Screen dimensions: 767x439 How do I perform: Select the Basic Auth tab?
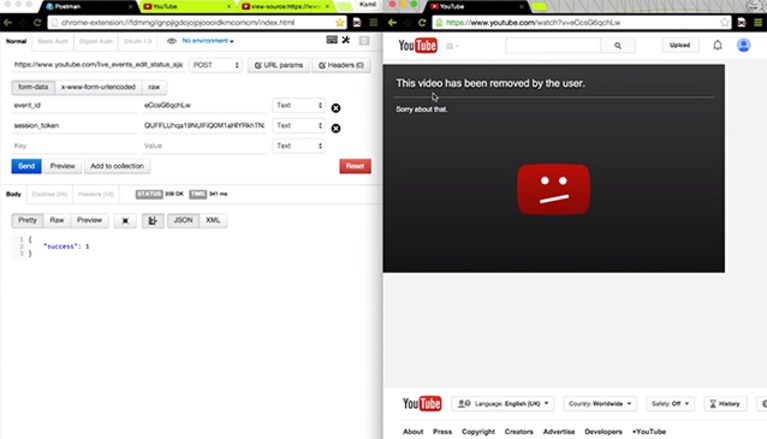53,41
